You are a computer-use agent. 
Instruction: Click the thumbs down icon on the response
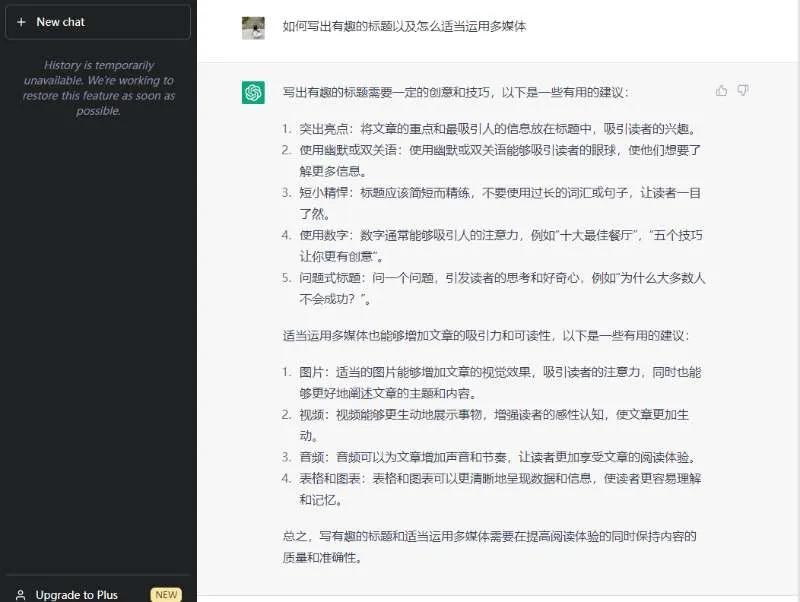743,91
